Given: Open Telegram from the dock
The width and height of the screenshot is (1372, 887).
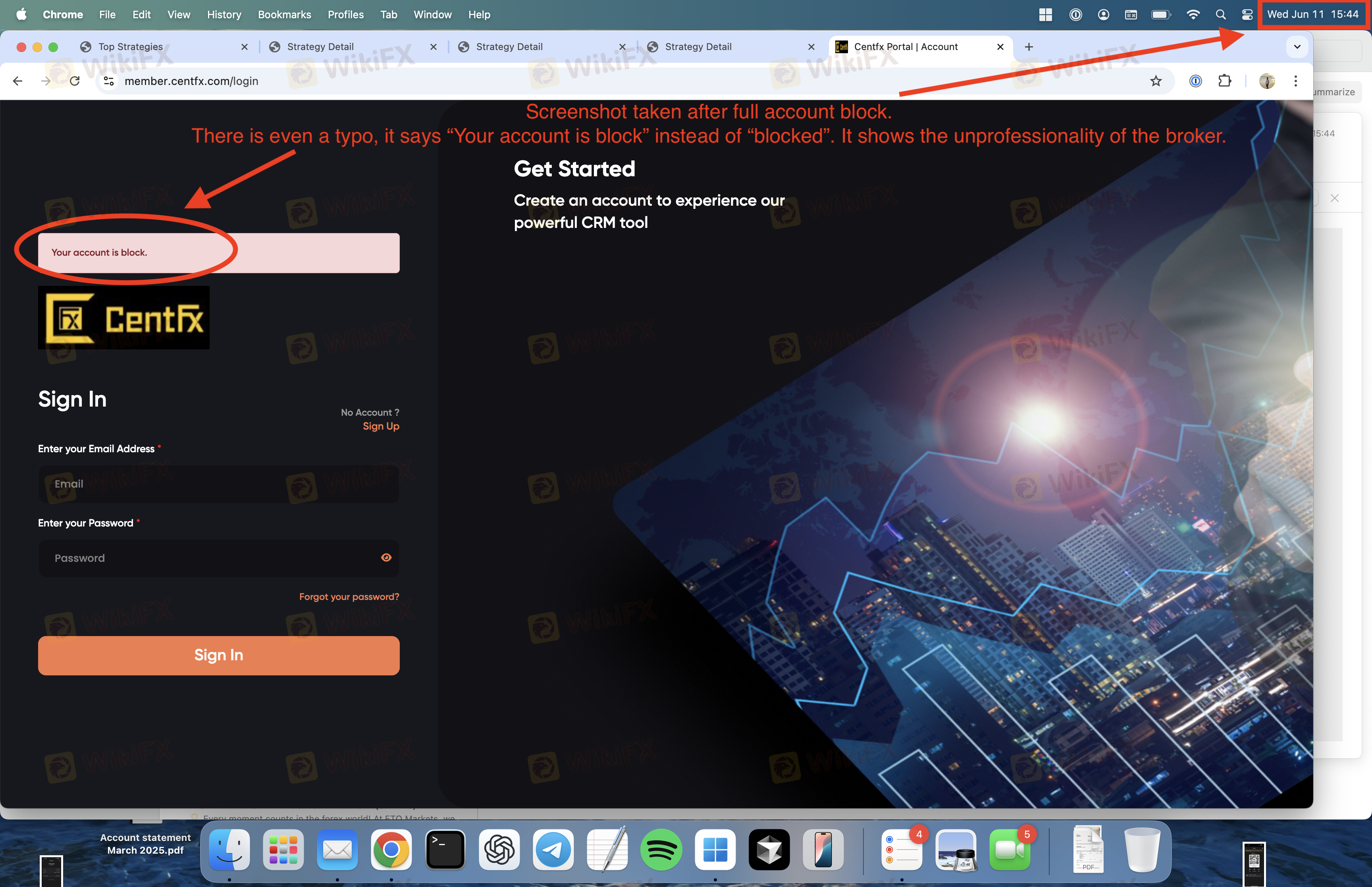Looking at the screenshot, I should click(x=553, y=850).
